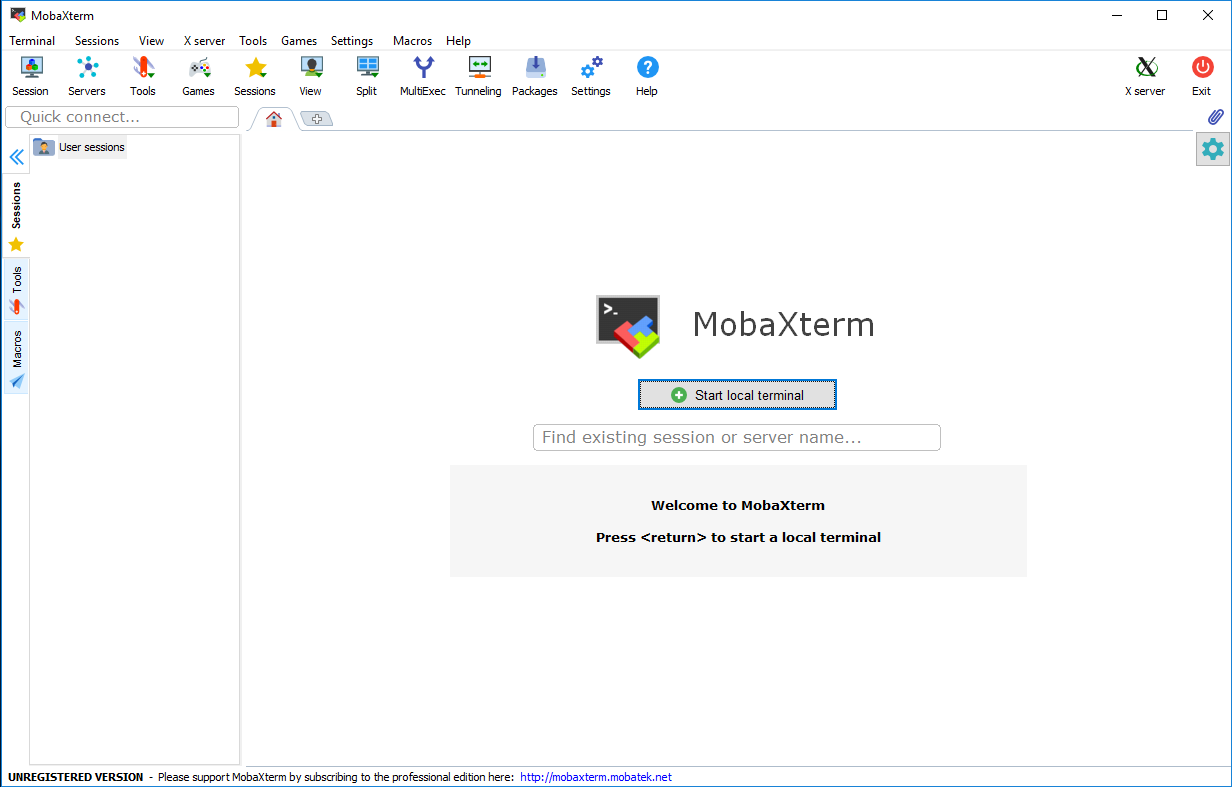Close the MobaXterm window
This screenshot has height=787, width=1232.
[x=1208, y=15]
